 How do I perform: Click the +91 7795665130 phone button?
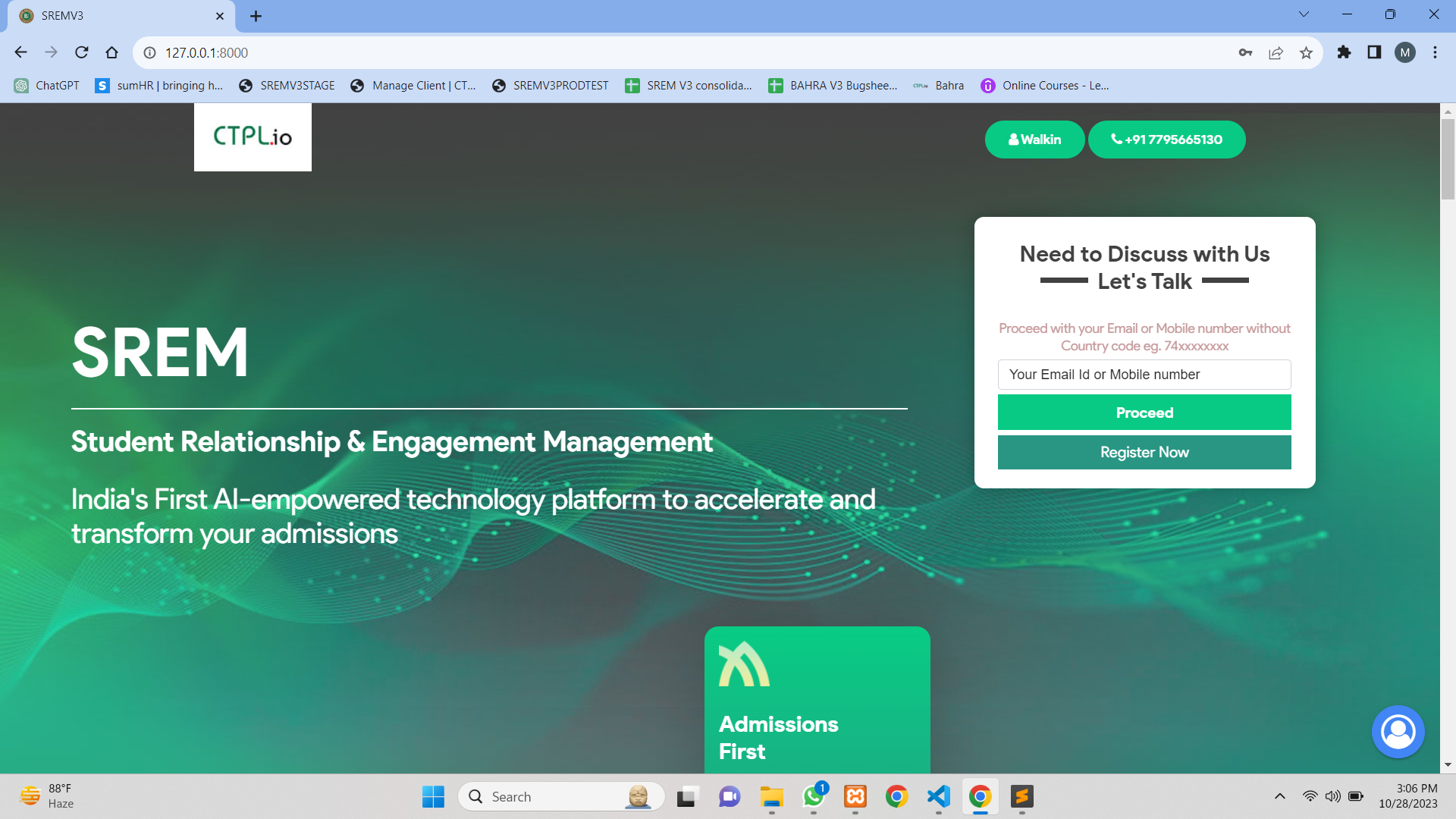click(x=1166, y=140)
